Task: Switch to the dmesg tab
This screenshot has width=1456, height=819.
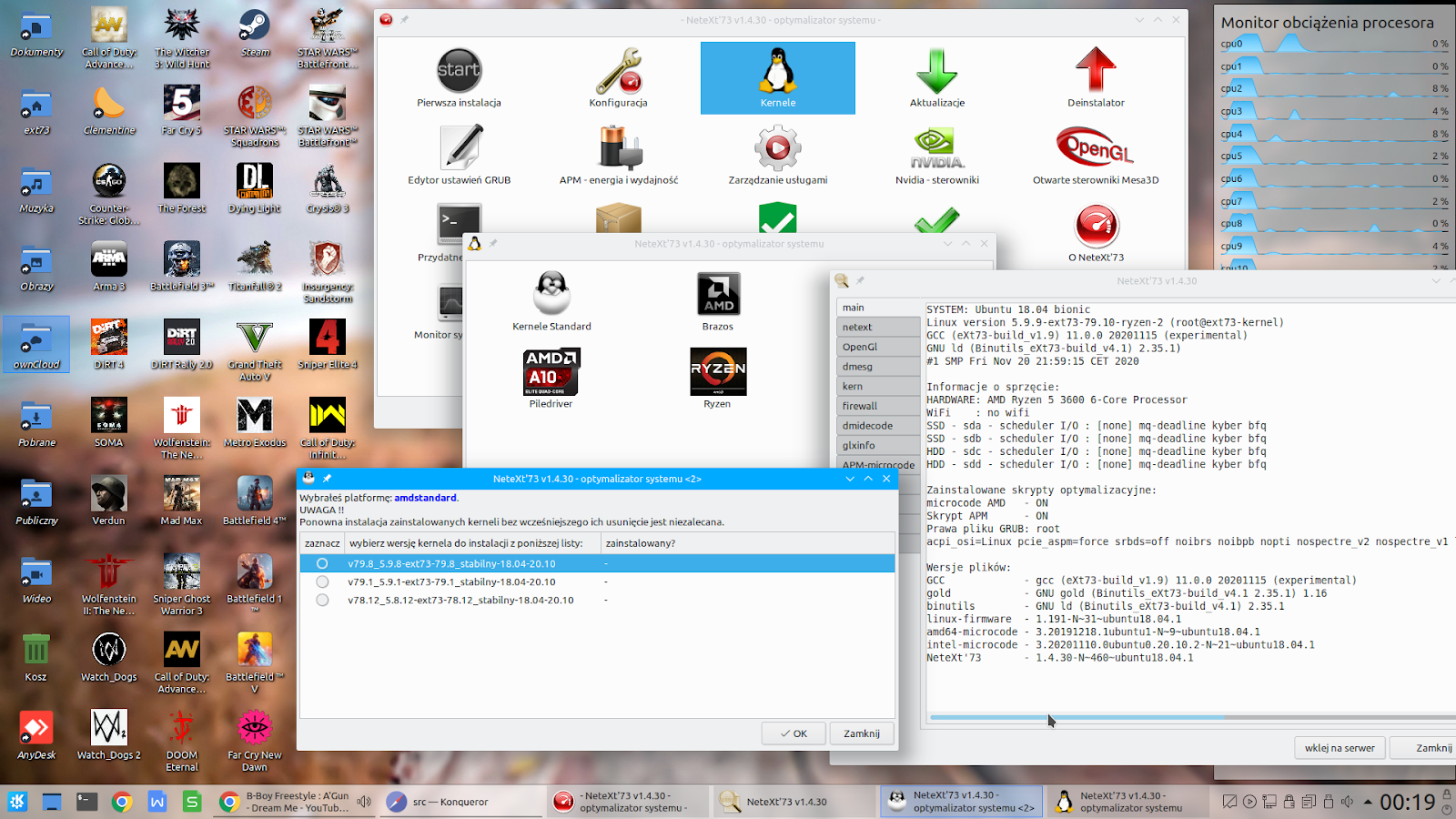Action: click(x=878, y=367)
